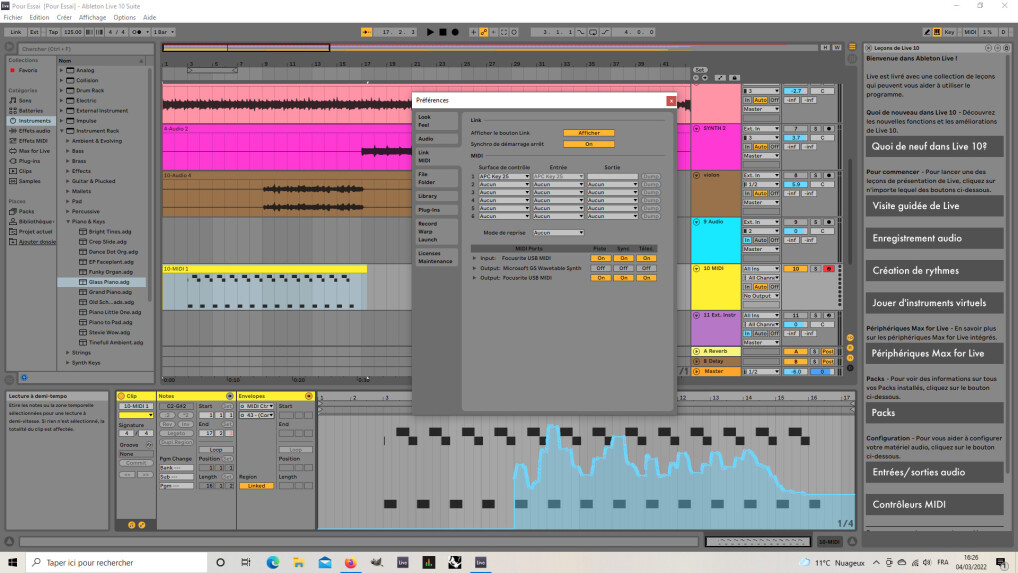Fold the 10 MIDI track
1018x573 pixels.
(x=697, y=269)
